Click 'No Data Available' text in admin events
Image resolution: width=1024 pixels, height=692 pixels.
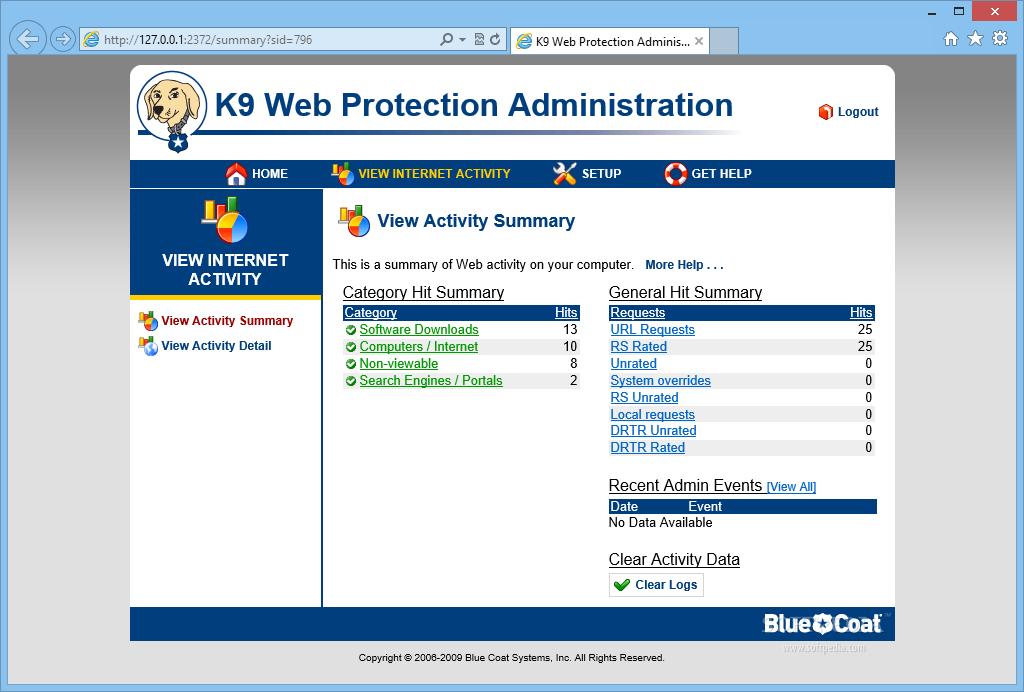tap(660, 523)
